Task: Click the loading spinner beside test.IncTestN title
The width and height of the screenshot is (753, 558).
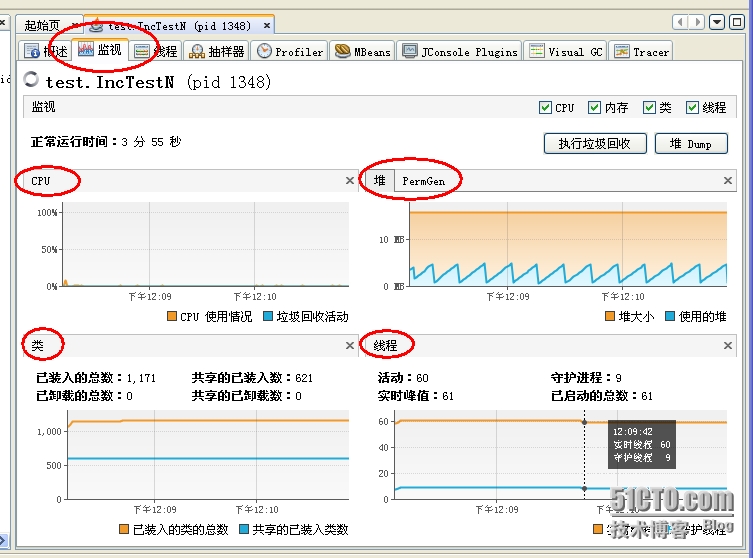Action: tap(31, 79)
